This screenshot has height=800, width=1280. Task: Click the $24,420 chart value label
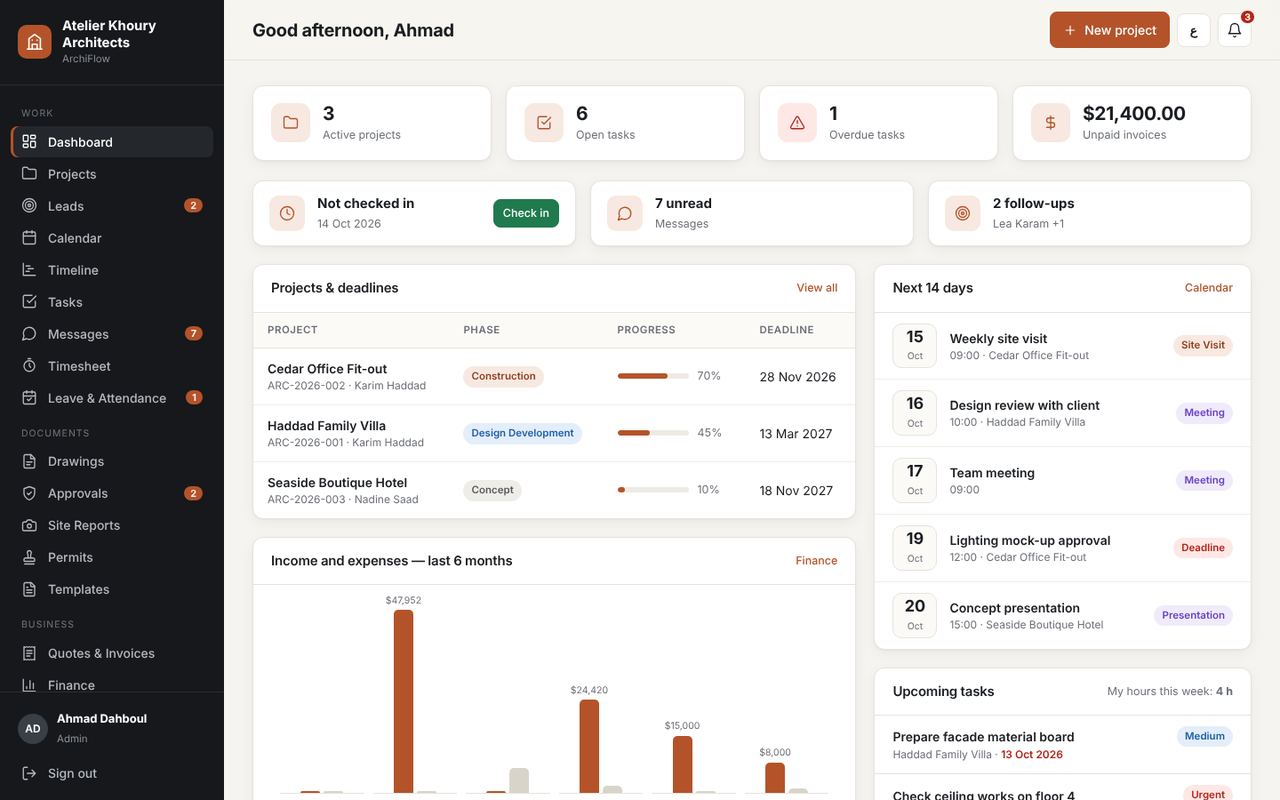589,690
